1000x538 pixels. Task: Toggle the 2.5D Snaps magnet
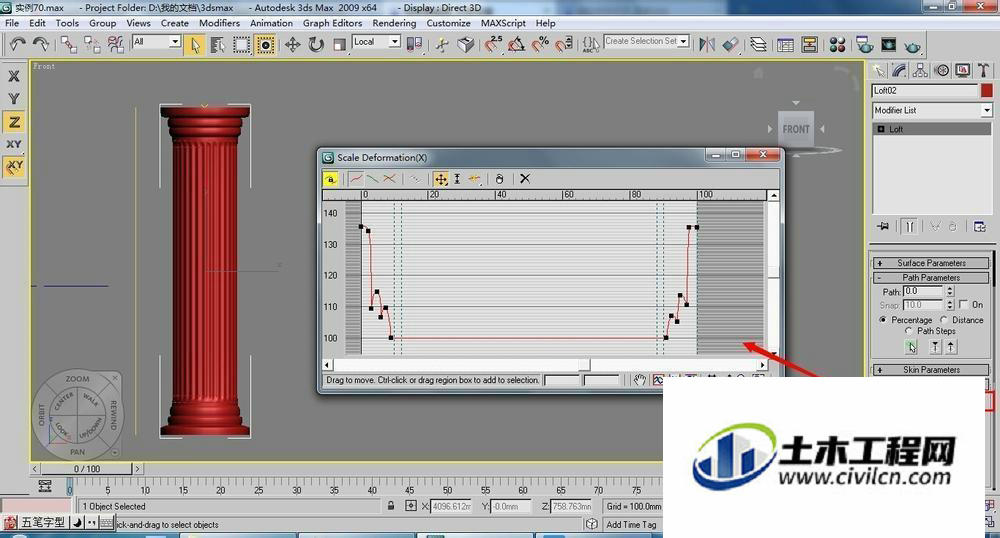coord(493,44)
